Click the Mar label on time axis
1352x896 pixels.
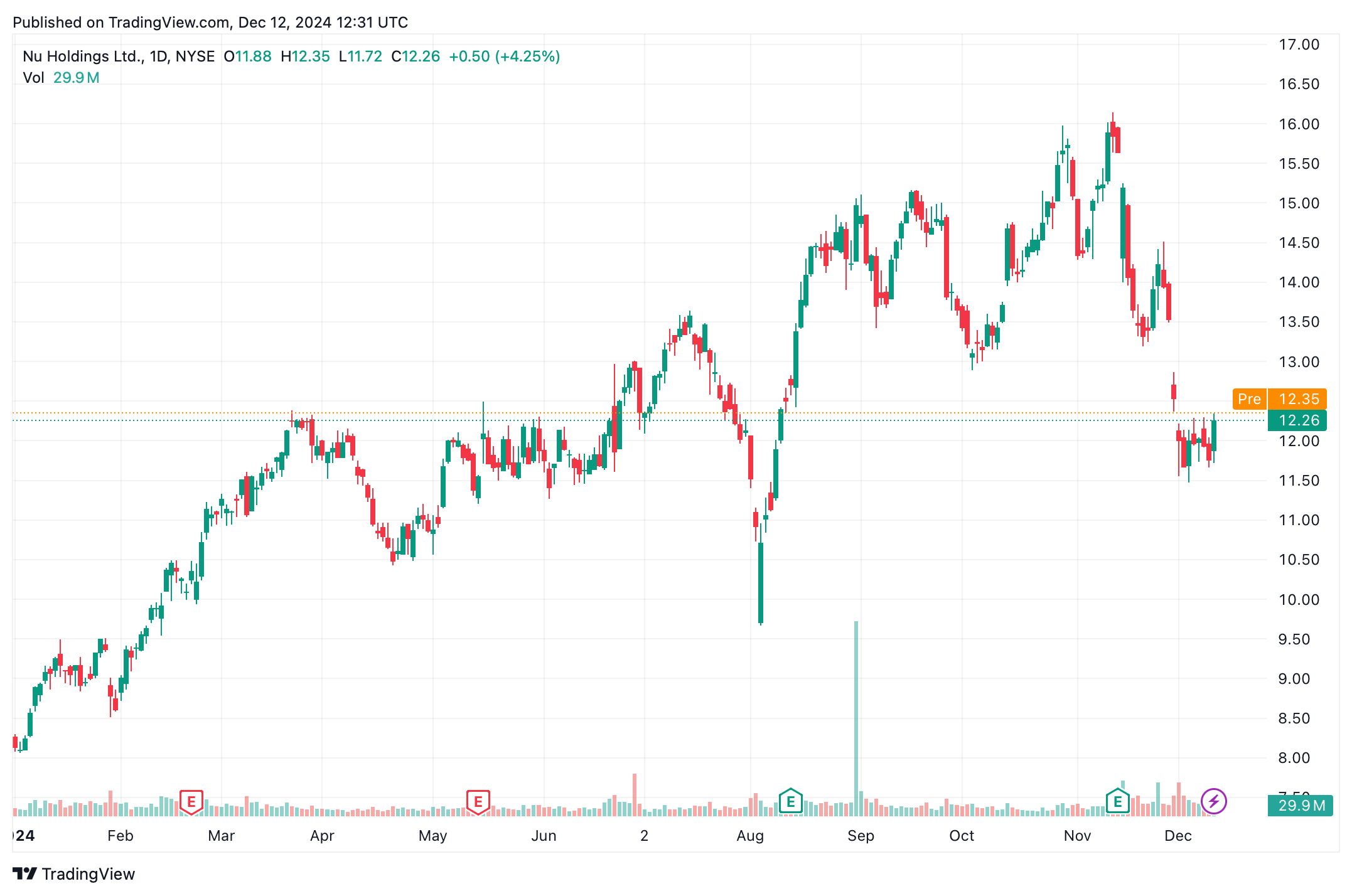coord(222,836)
